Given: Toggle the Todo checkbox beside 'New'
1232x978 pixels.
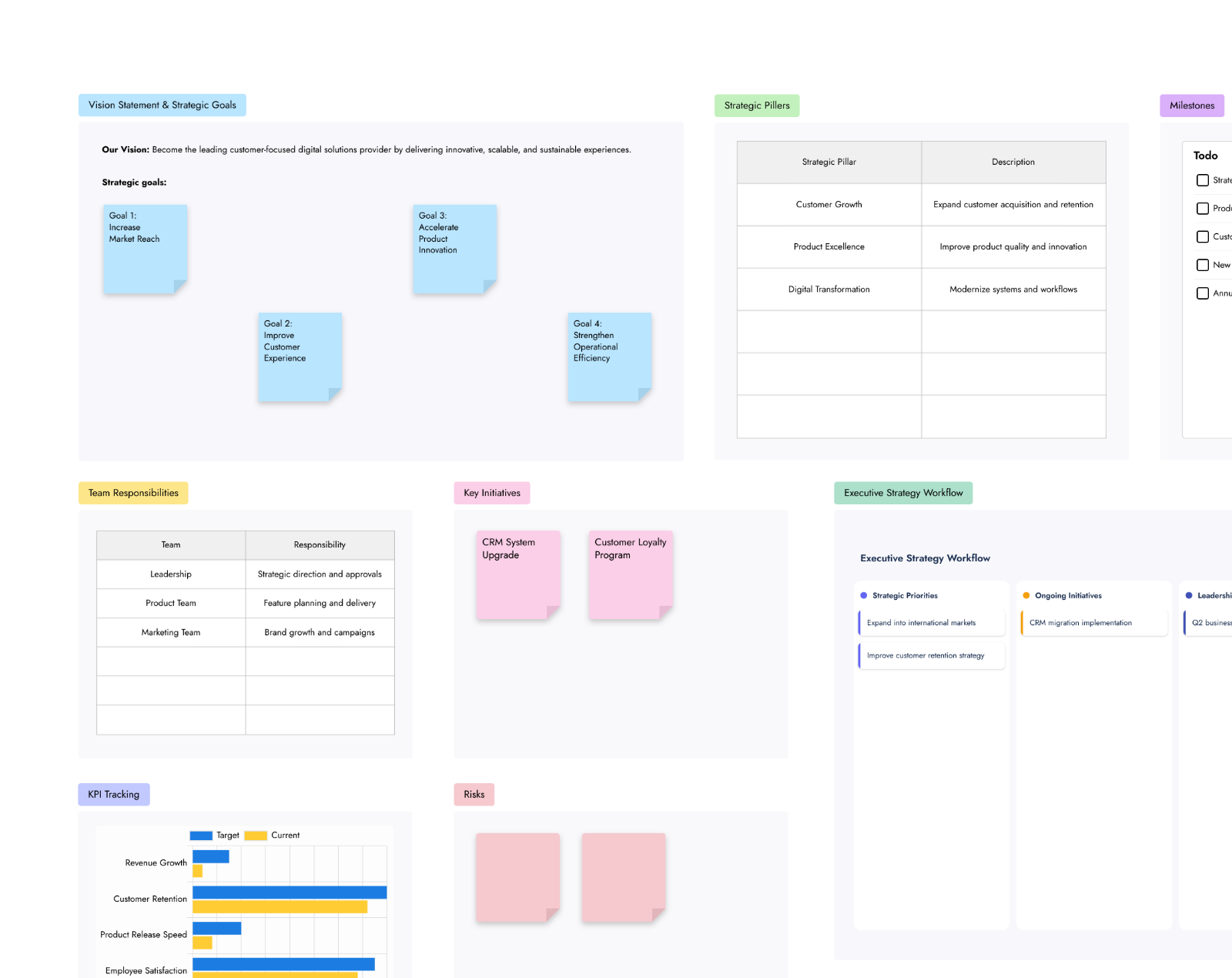Looking at the screenshot, I should [1202, 265].
